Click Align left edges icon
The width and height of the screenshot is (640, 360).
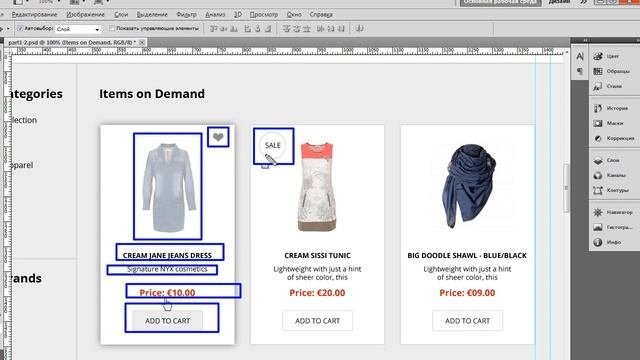click(247, 29)
